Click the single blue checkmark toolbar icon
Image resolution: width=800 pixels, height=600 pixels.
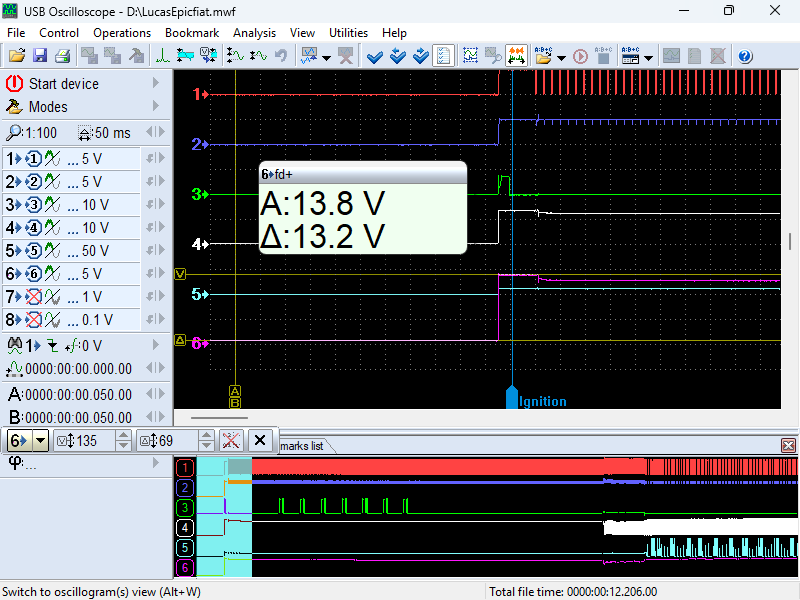(374, 56)
